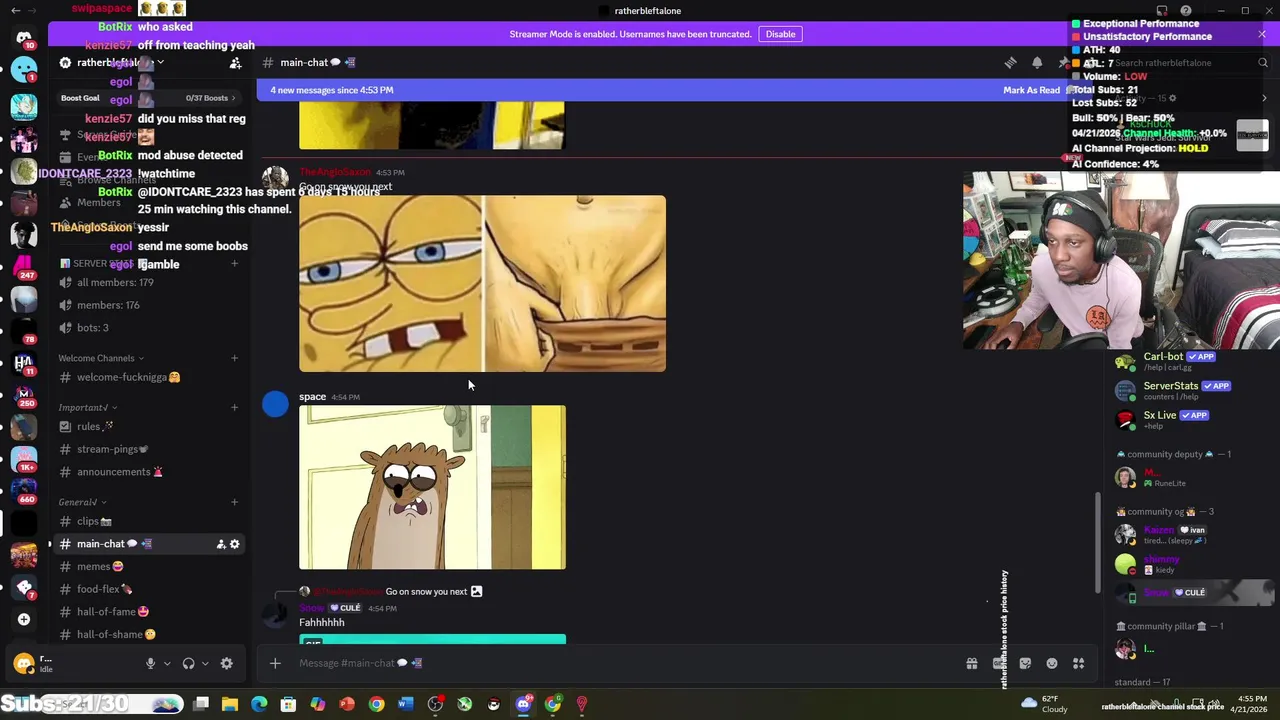Open notification settings bell icon
1280x720 pixels.
click(1037, 62)
